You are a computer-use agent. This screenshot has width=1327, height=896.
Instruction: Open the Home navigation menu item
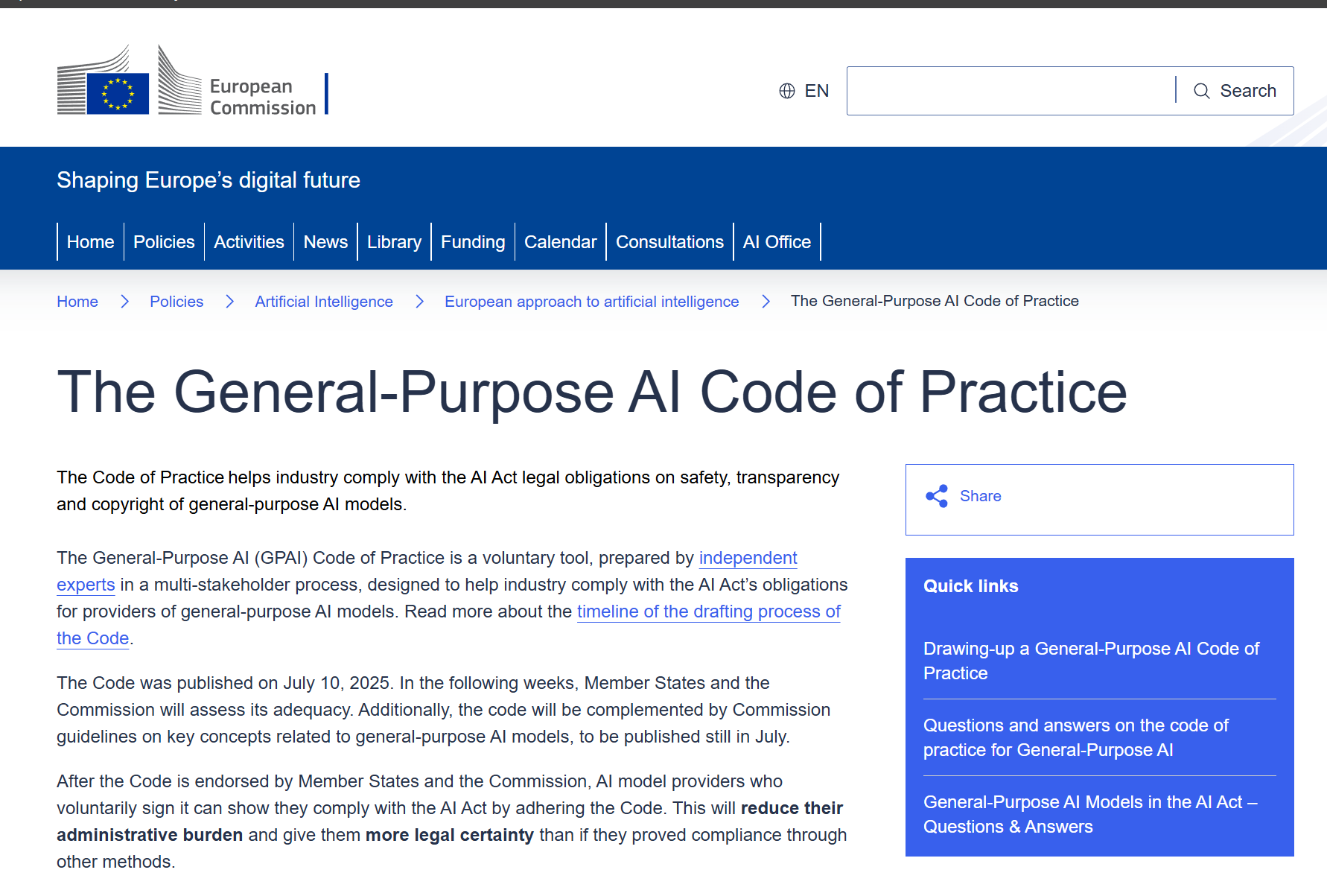point(90,242)
